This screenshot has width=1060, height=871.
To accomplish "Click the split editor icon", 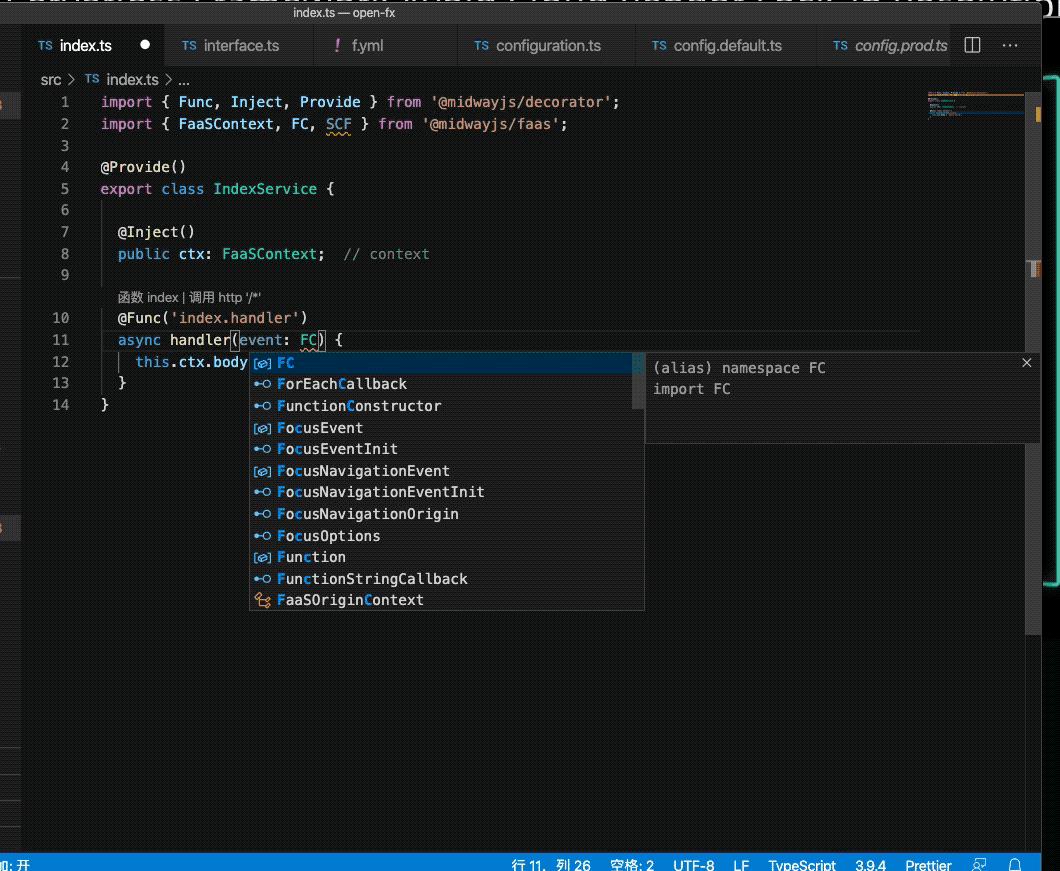I will pyautogui.click(x=972, y=45).
